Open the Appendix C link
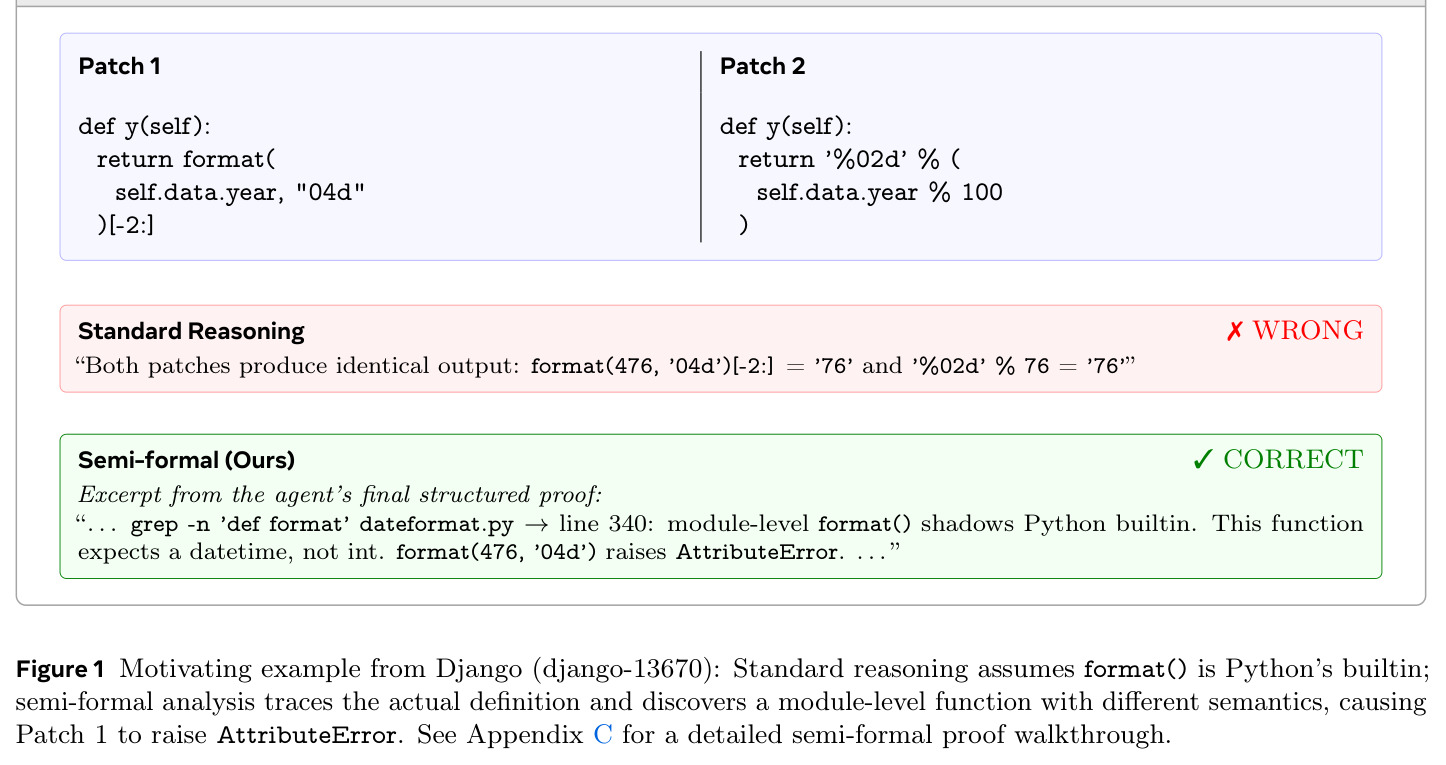The image size is (1446, 765). (x=602, y=736)
